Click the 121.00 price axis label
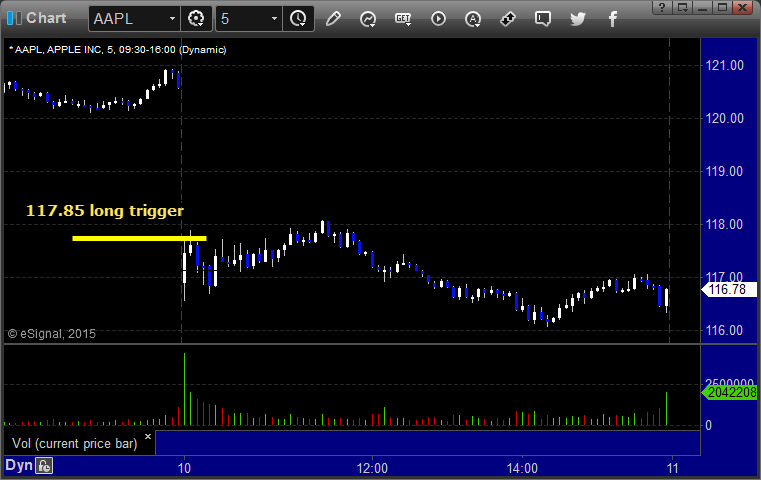The image size is (761, 480). pos(724,66)
